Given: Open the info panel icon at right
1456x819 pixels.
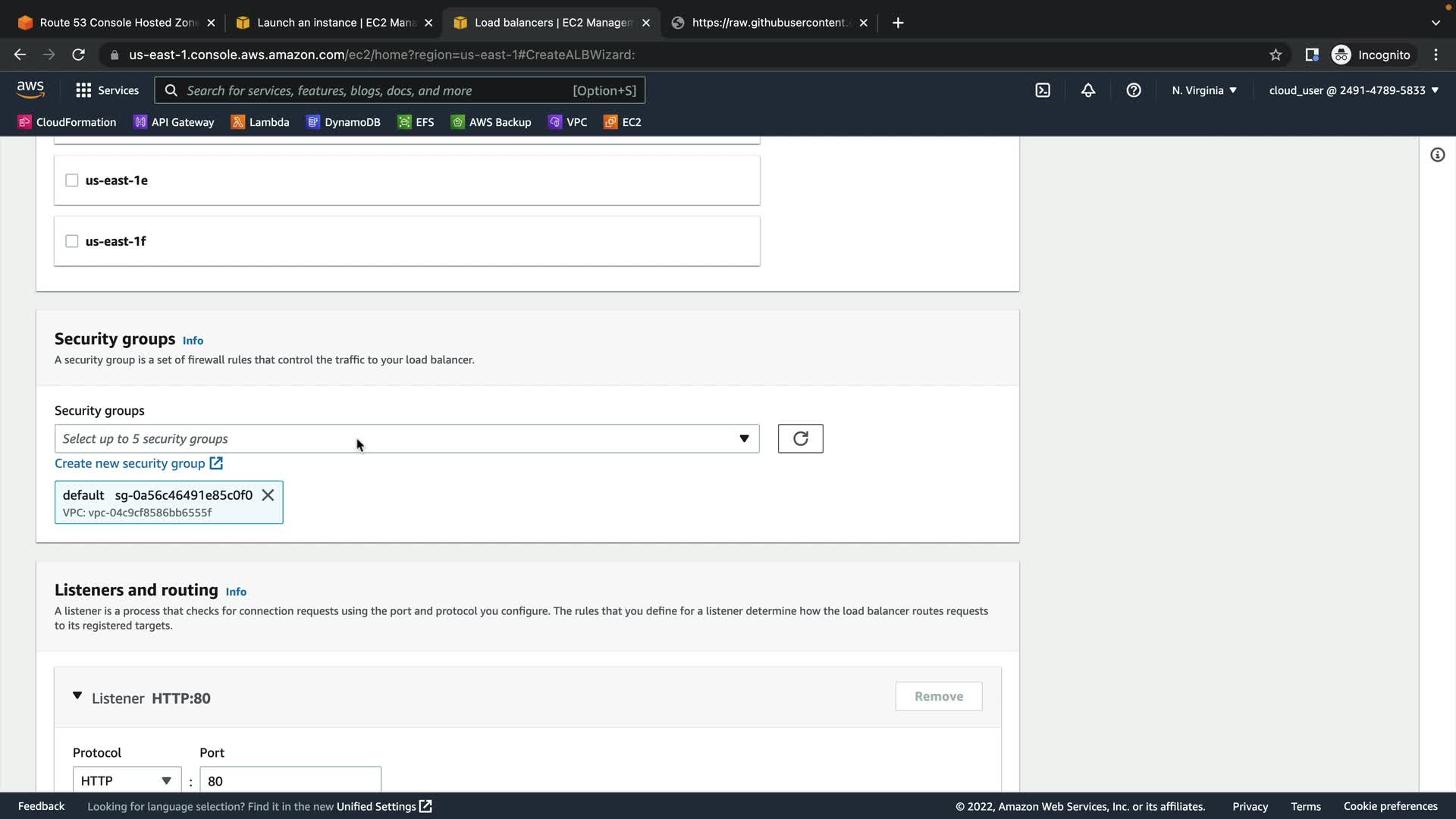Looking at the screenshot, I should (1437, 155).
